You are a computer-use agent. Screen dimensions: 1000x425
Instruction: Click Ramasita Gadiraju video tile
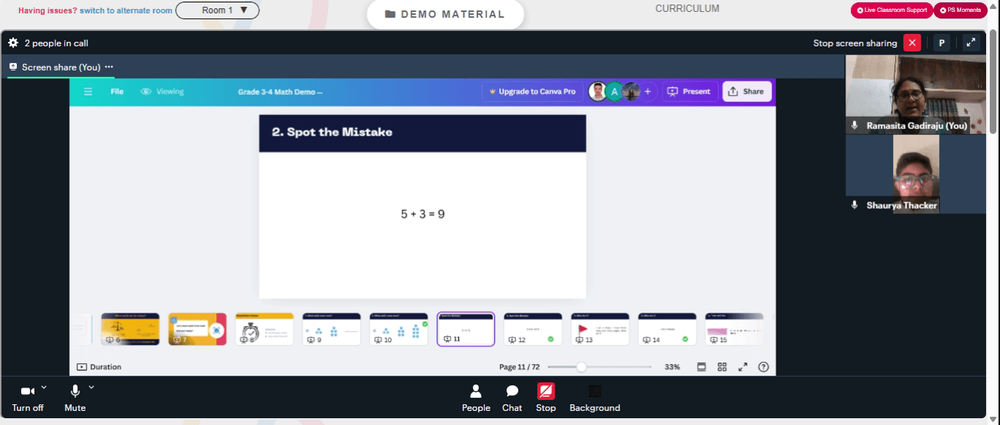click(915, 94)
